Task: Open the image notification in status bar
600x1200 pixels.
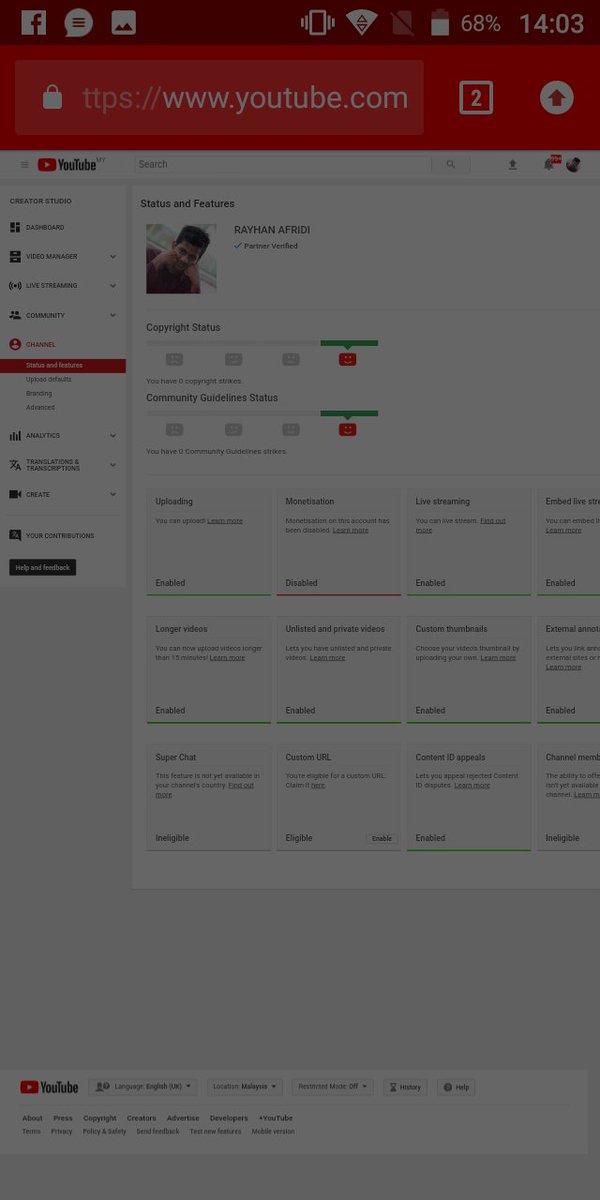Action: point(123,23)
